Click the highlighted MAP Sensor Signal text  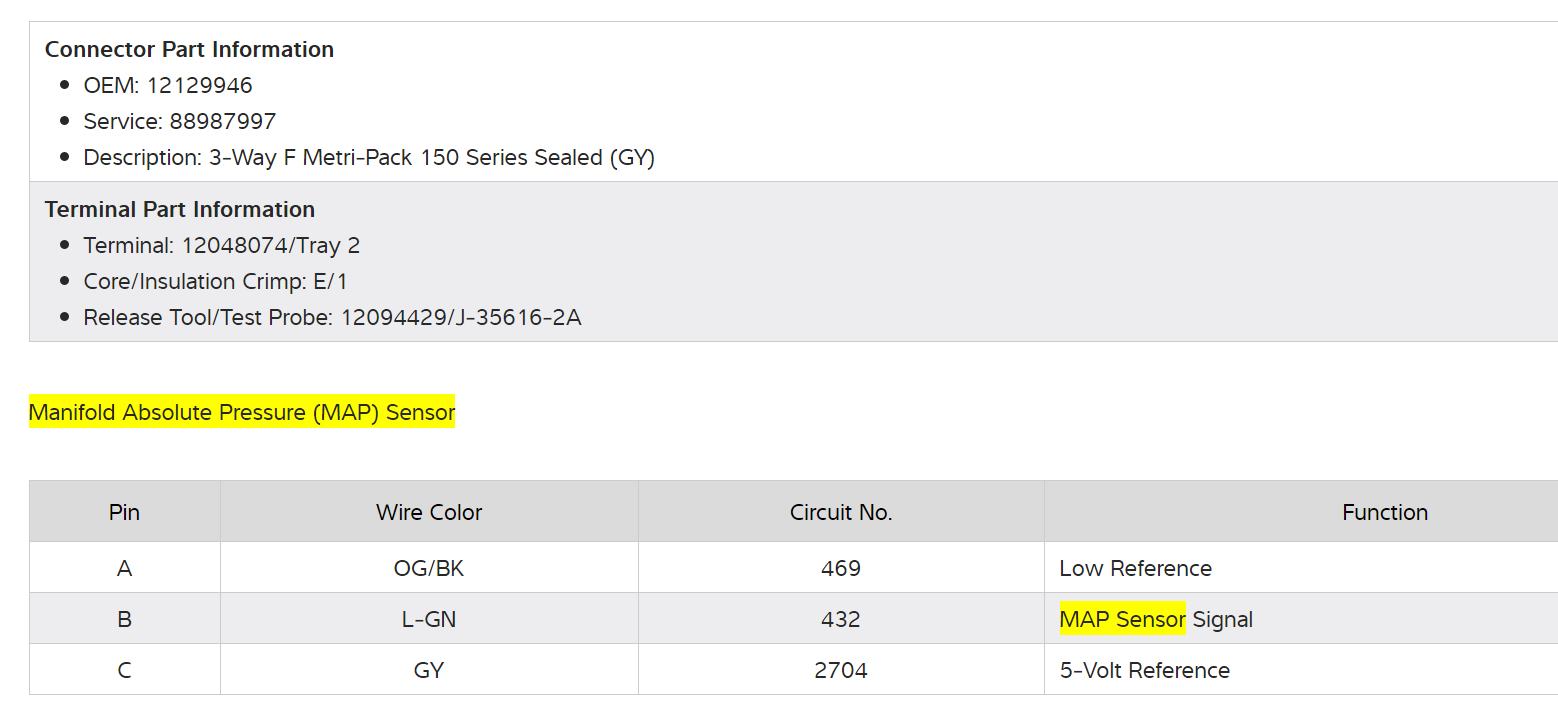(1155, 620)
